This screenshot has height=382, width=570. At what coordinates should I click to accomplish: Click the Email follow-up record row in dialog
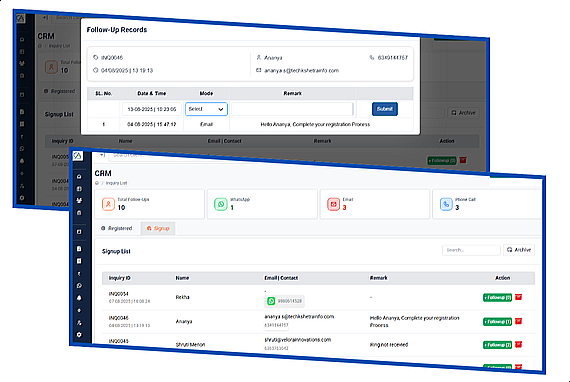click(250, 124)
